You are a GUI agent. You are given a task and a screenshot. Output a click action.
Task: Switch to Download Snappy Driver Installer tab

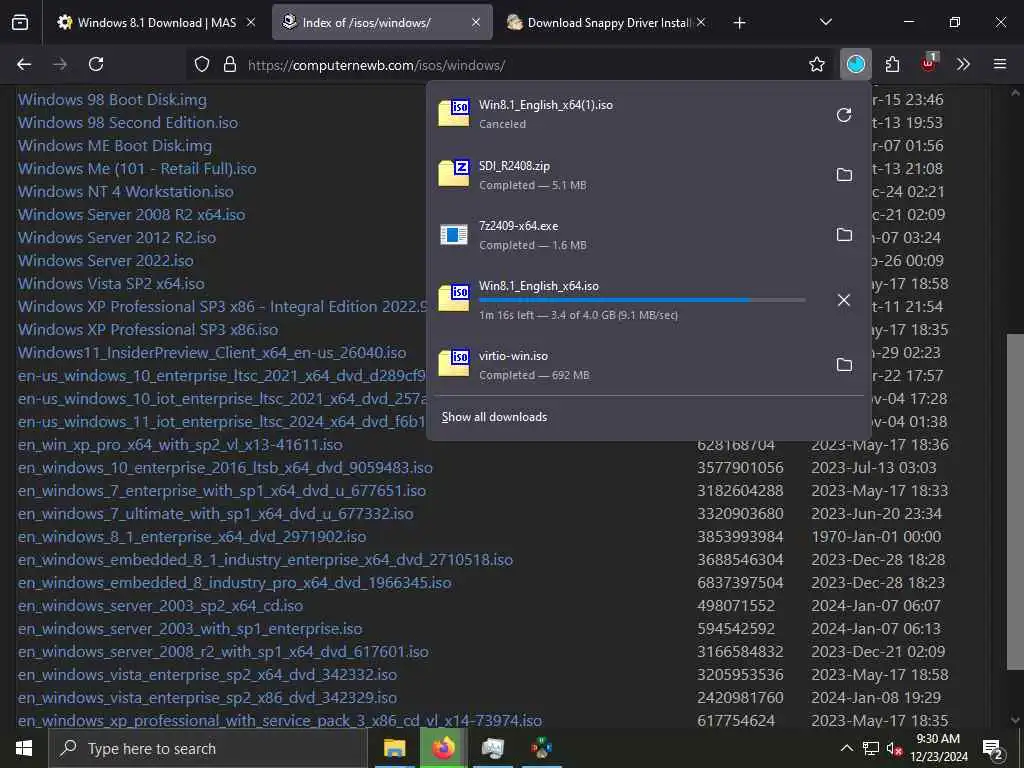click(x=609, y=23)
